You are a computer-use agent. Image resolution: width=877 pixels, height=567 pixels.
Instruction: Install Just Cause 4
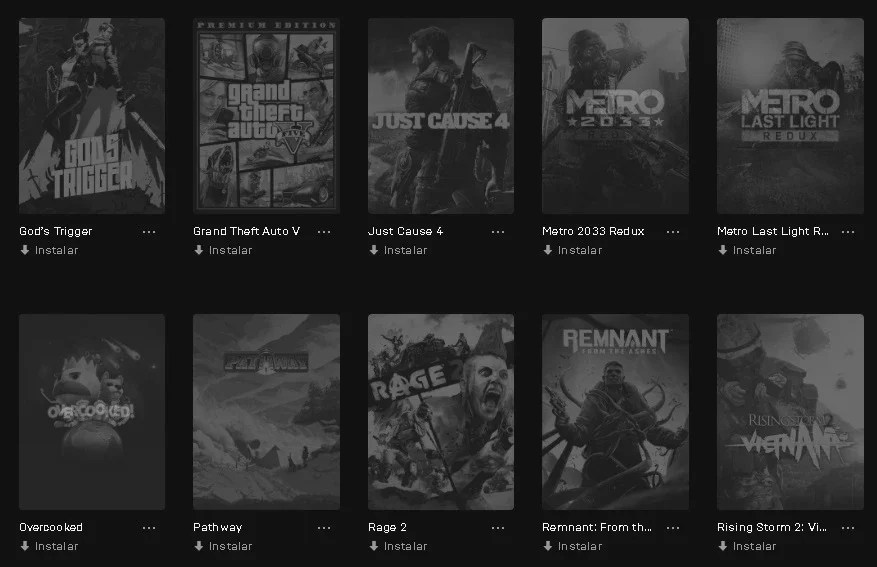(x=398, y=250)
